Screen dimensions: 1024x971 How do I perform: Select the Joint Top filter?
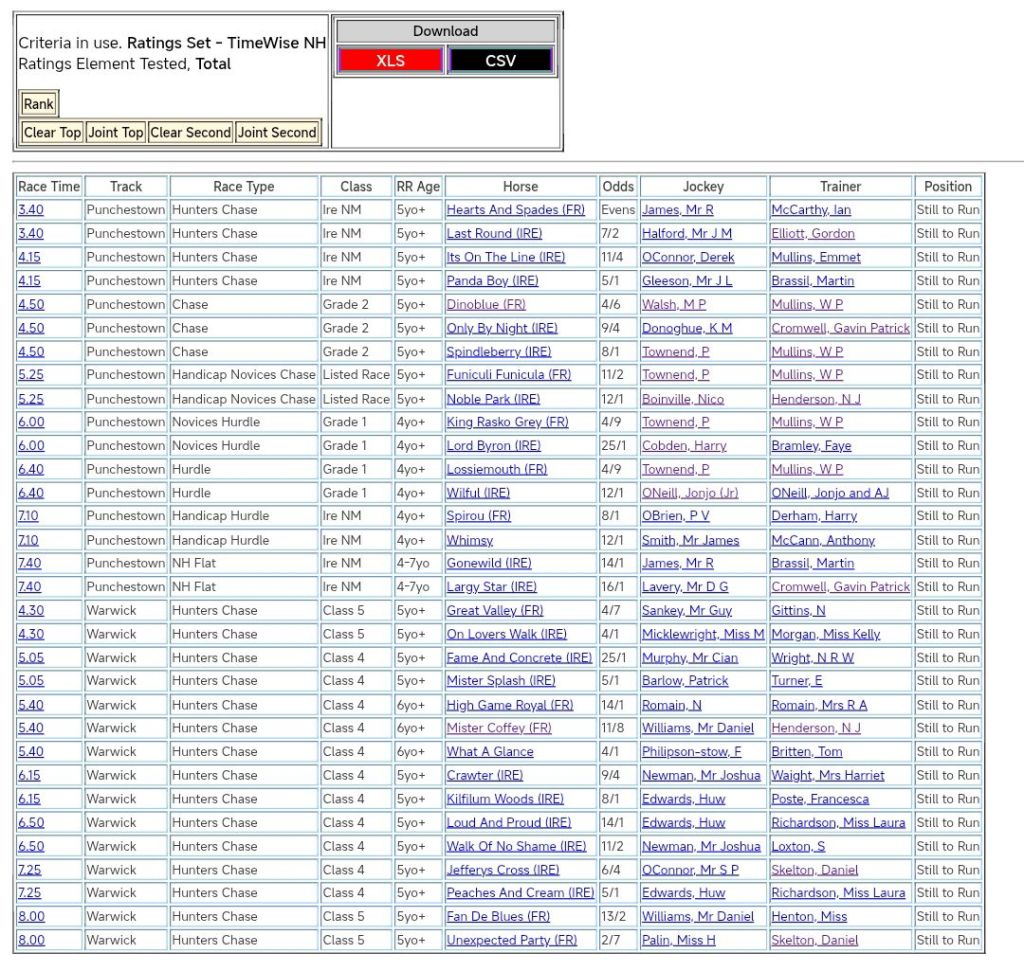point(116,132)
